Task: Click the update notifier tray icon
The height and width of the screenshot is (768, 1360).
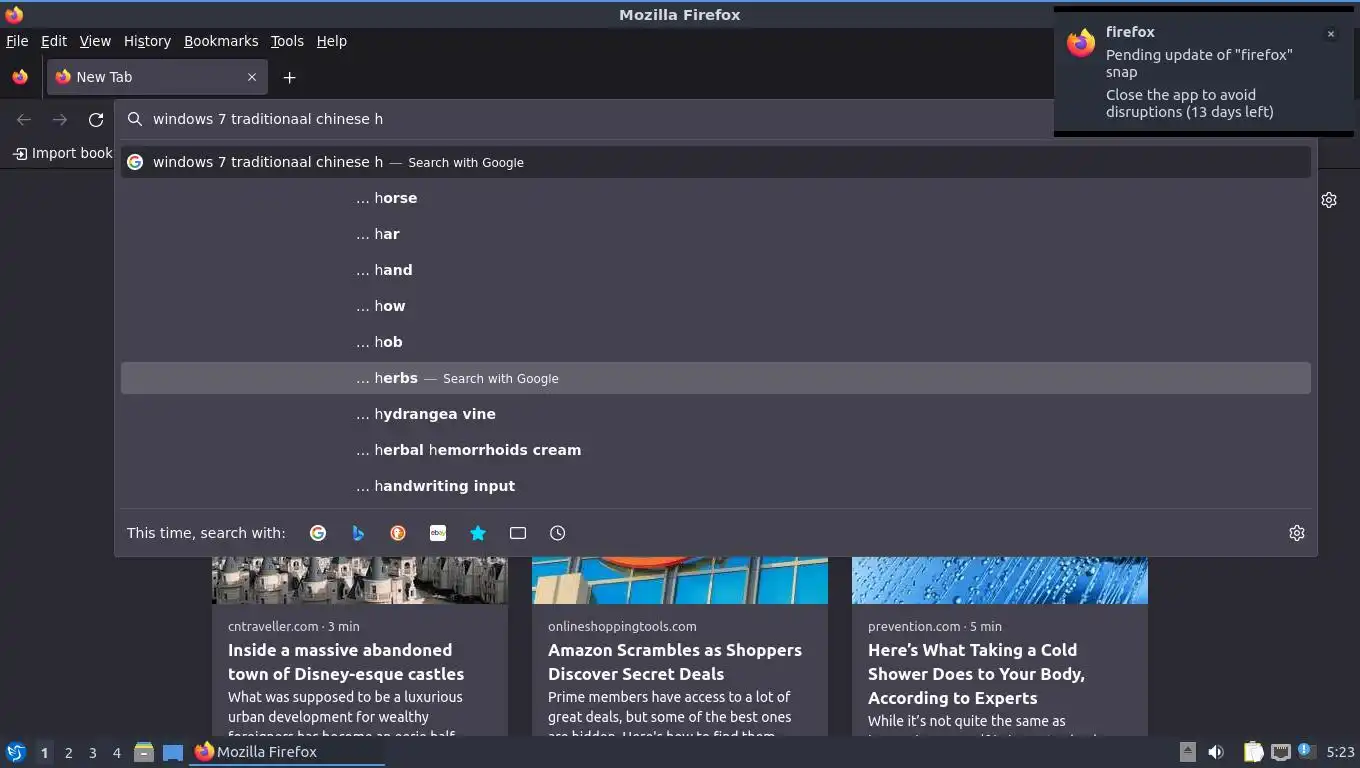Action: coord(1305,751)
